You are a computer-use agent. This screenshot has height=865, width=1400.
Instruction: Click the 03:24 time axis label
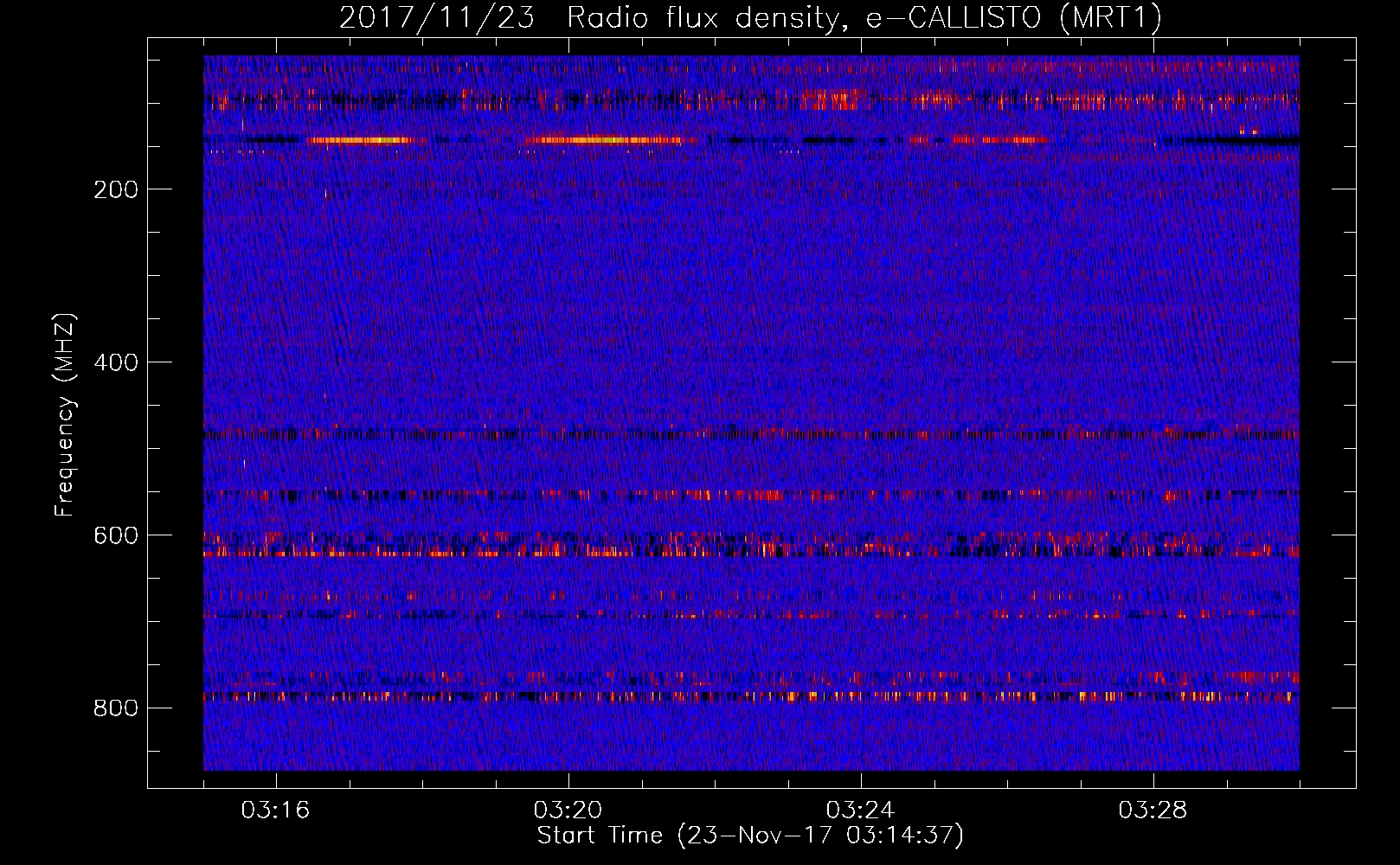861,810
